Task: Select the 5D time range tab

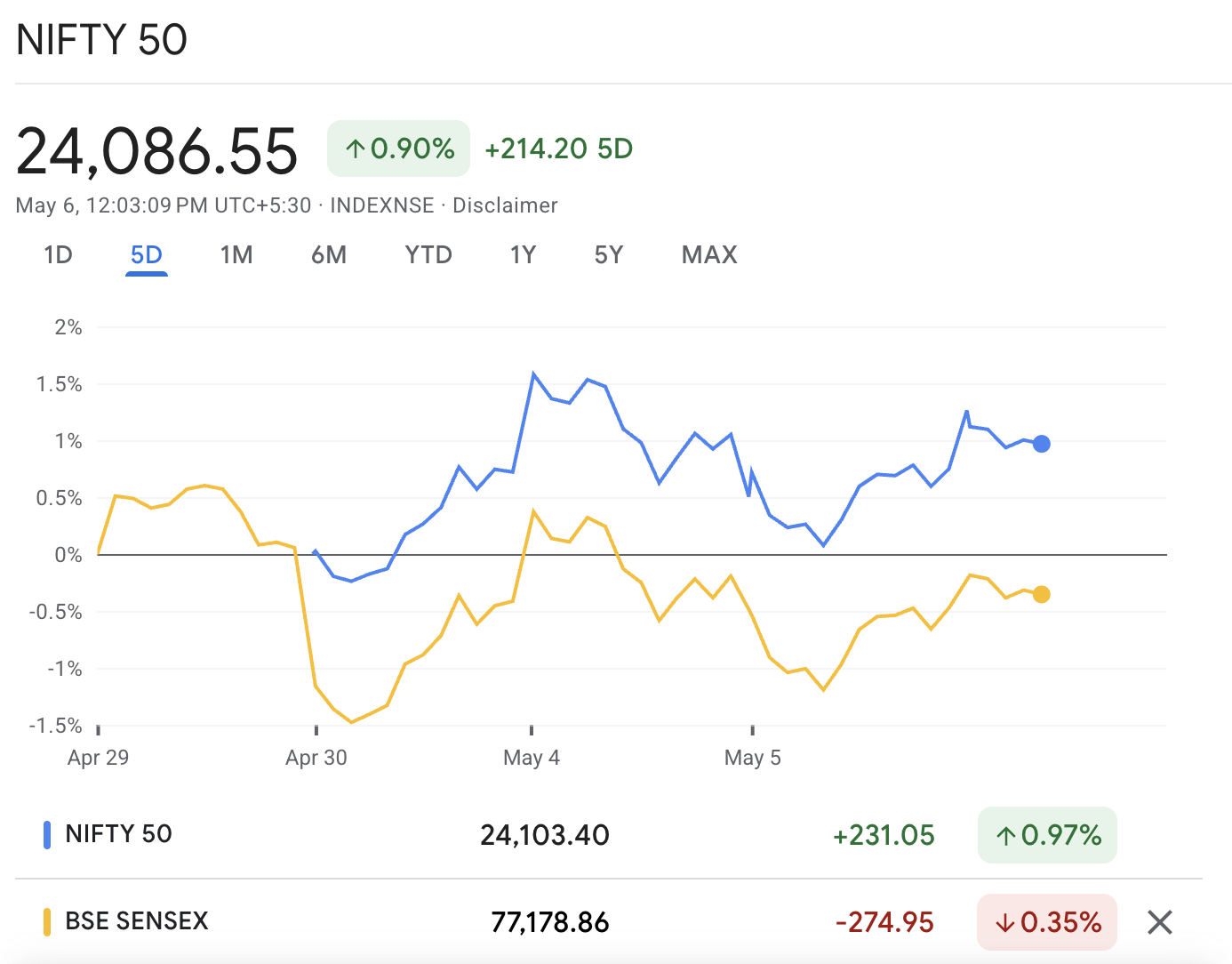Action: (x=147, y=255)
